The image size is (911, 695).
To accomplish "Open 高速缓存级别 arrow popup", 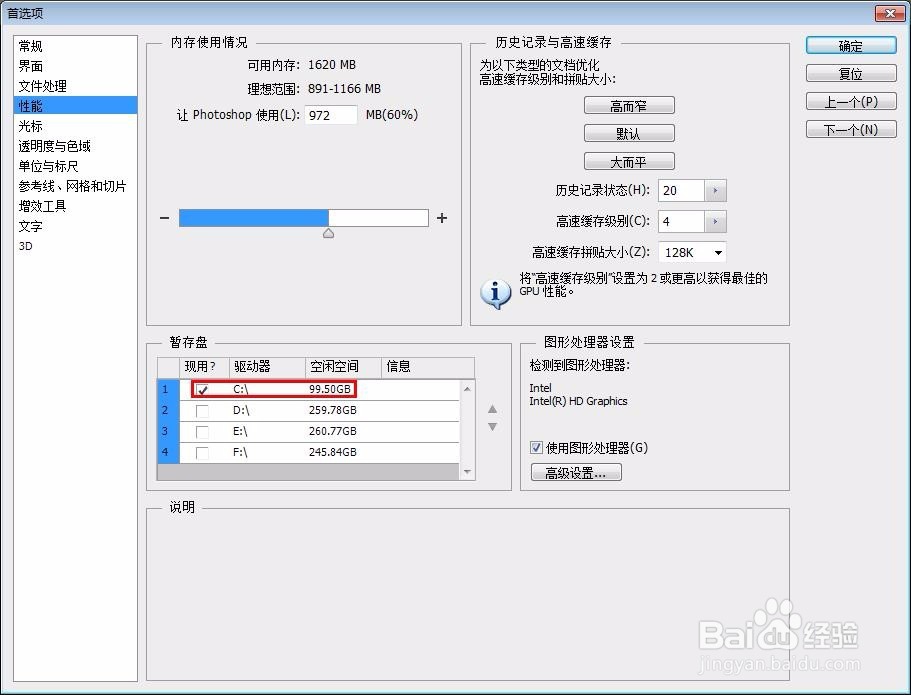I will [715, 221].
